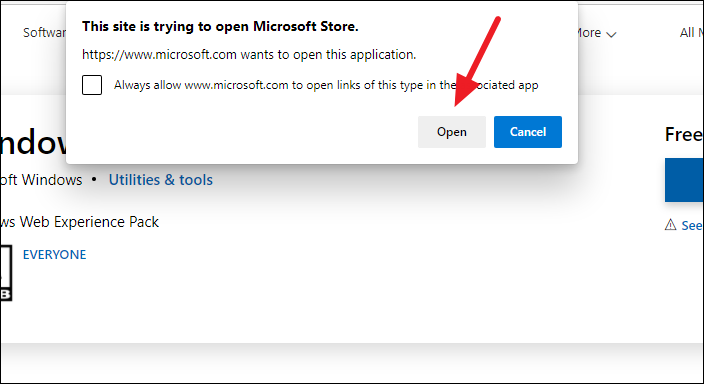Click the https://www.microsoft.com request message text

249,55
